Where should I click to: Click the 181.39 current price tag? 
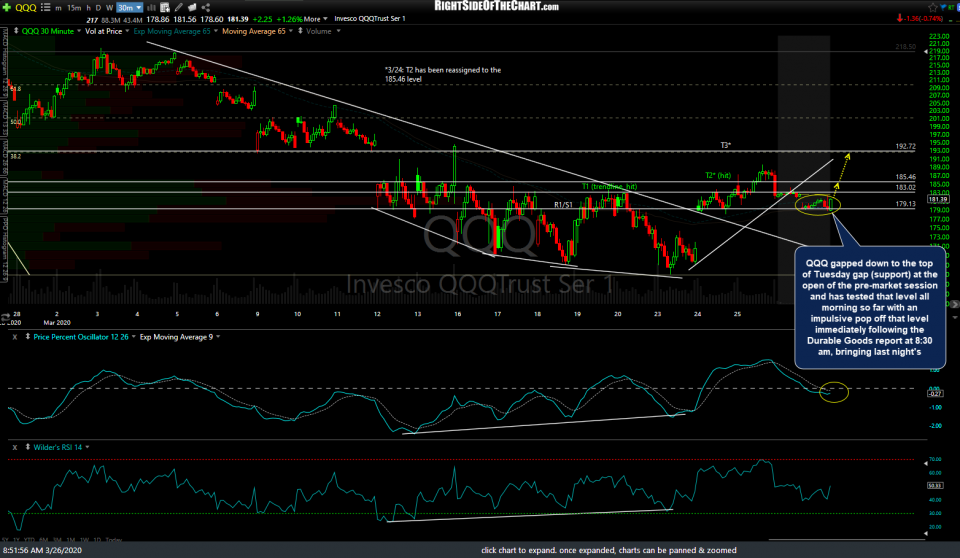point(938,199)
